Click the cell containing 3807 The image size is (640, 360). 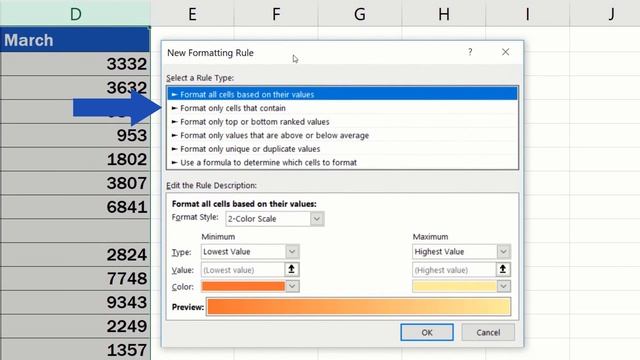point(75,183)
